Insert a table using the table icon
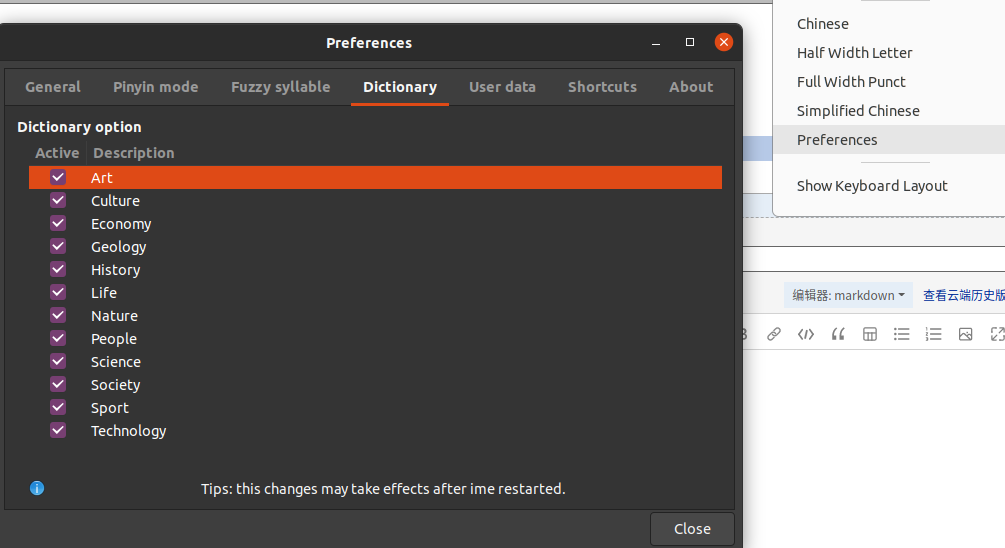The width and height of the screenshot is (1005, 548). pos(870,334)
